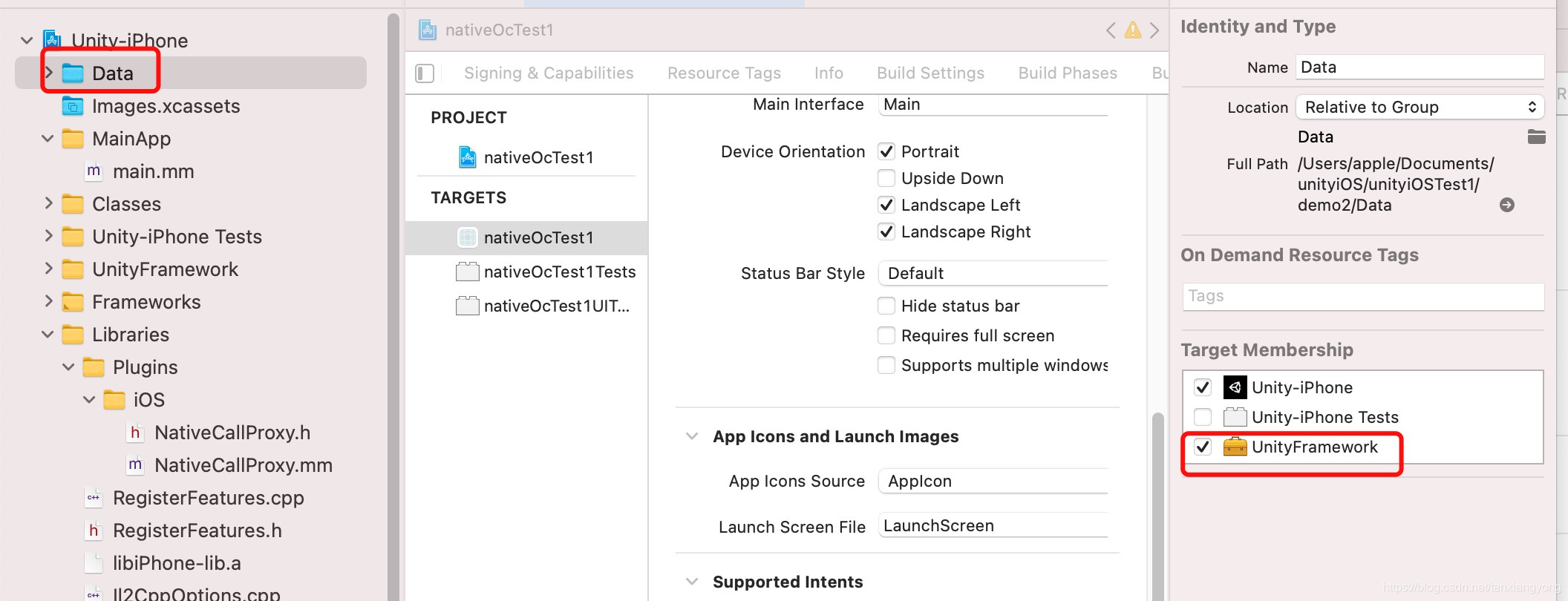1568x601 pixels.
Task: Click the editor vertical scrollbar thumb
Action: [1157, 507]
